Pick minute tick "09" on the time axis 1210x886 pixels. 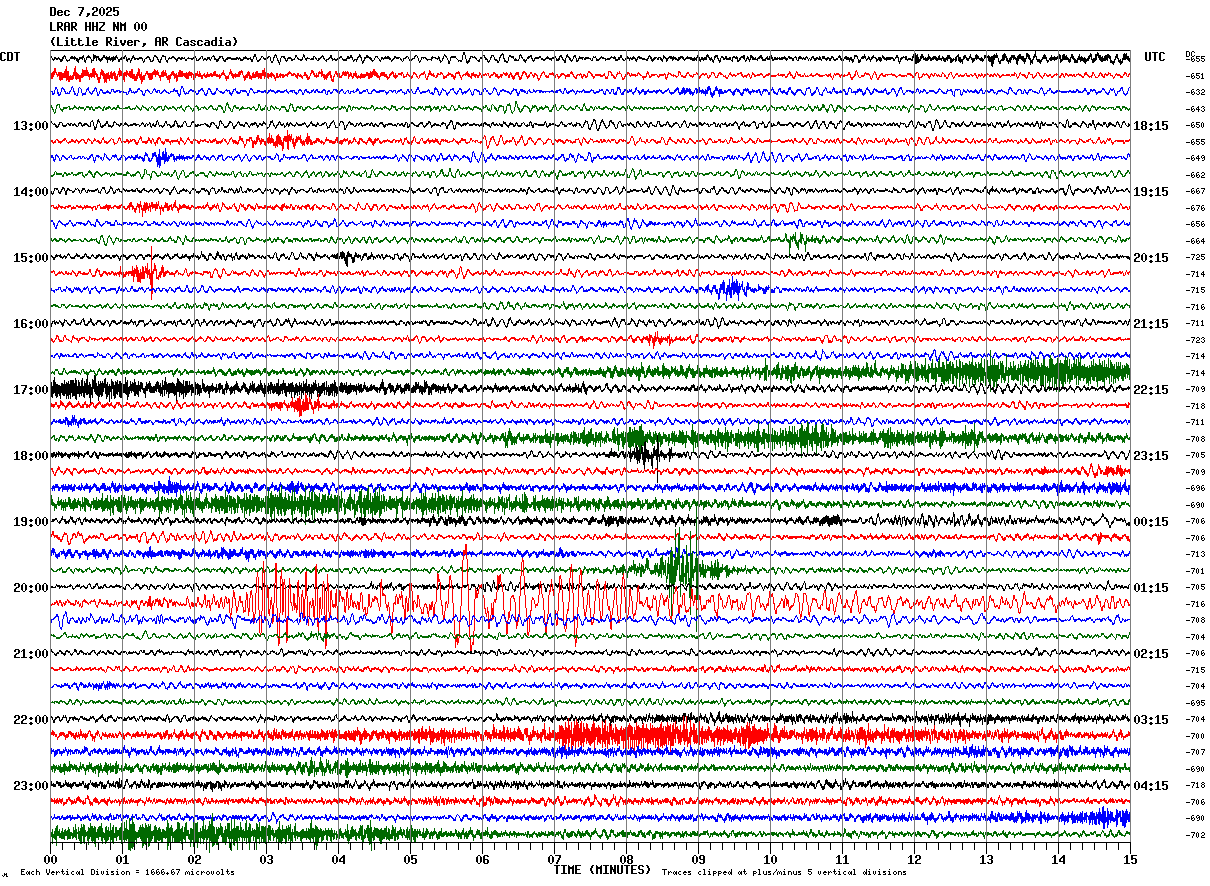698,860
